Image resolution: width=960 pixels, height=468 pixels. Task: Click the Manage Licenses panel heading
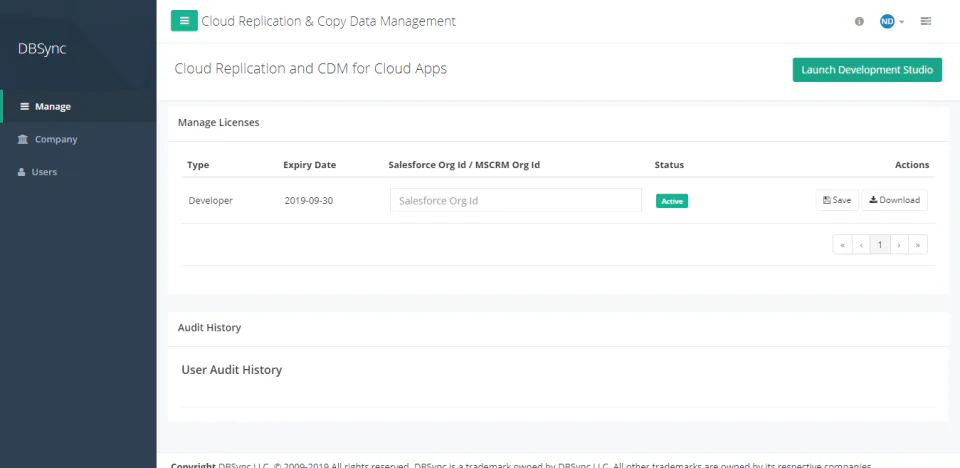pyautogui.click(x=219, y=123)
